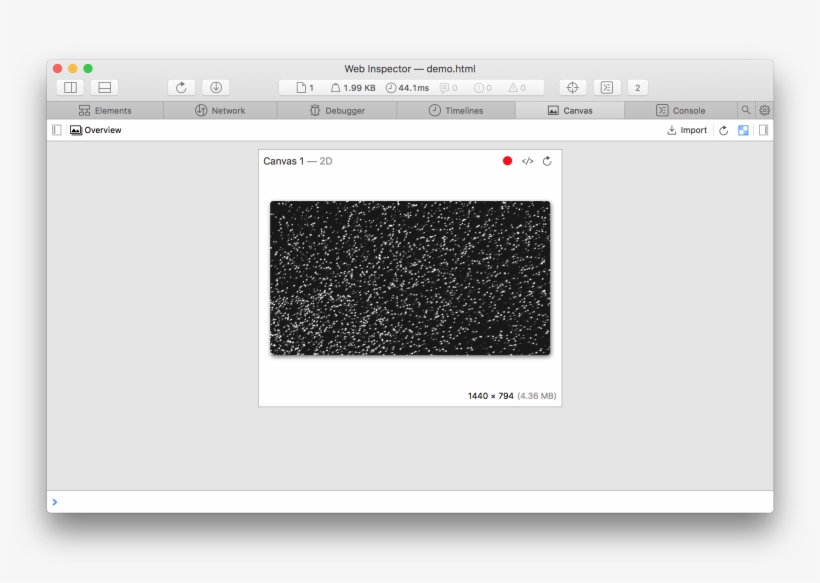Open the canvas shader source view

(527, 160)
